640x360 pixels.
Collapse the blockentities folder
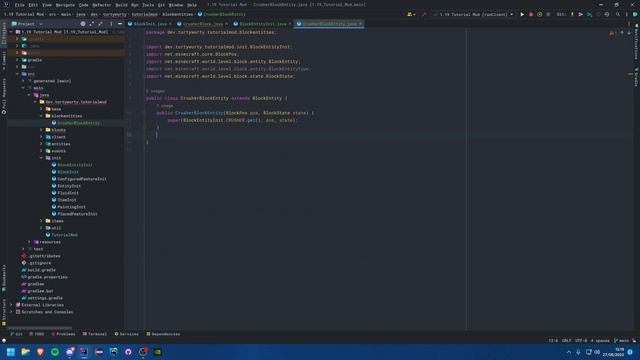pyautogui.click(x=41, y=116)
